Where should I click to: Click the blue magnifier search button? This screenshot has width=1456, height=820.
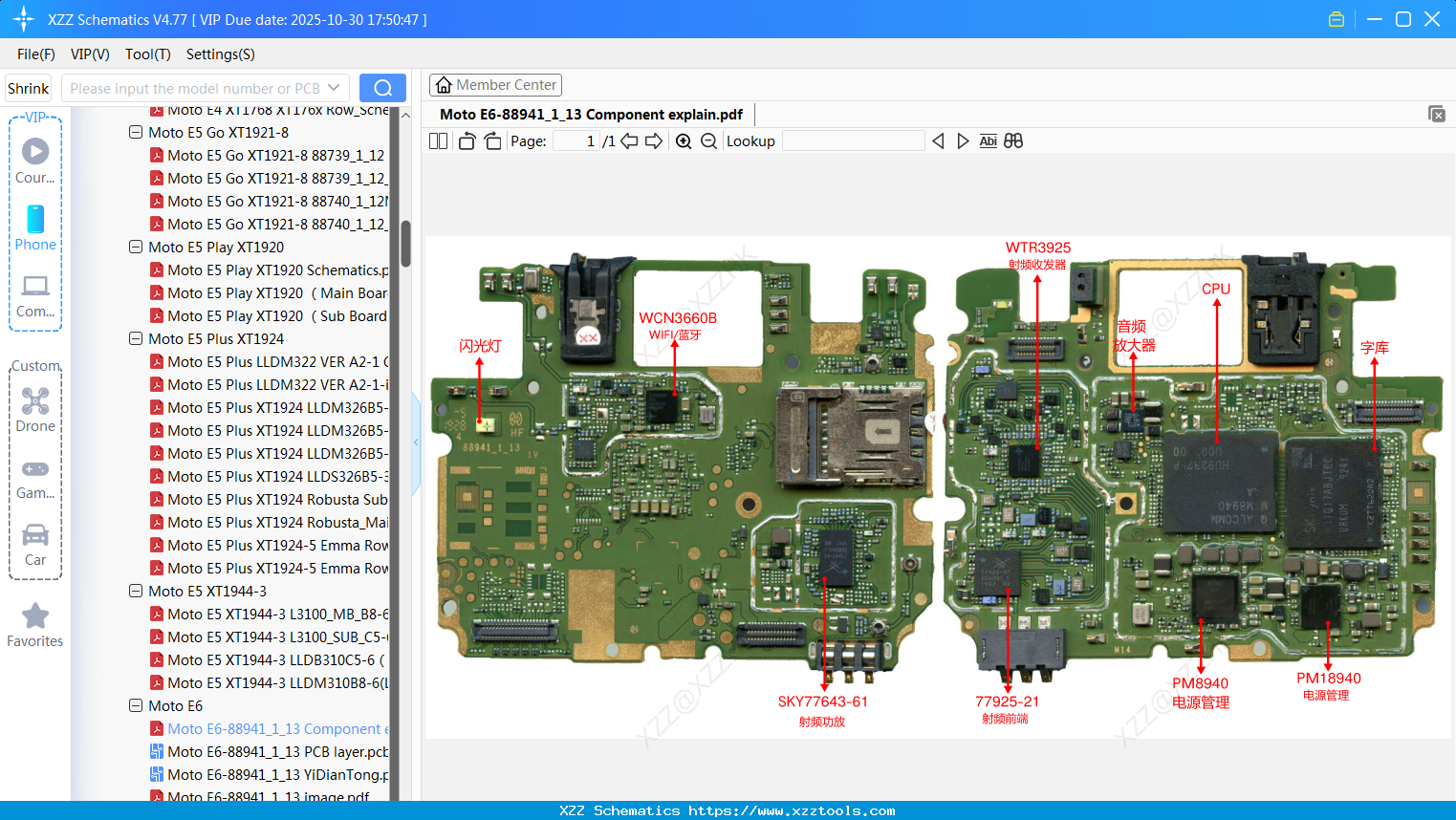pyautogui.click(x=382, y=87)
